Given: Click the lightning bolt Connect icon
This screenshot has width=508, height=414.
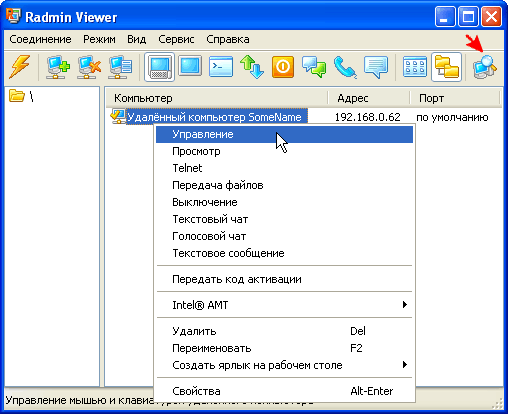Looking at the screenshot, I should pos(20,67).
